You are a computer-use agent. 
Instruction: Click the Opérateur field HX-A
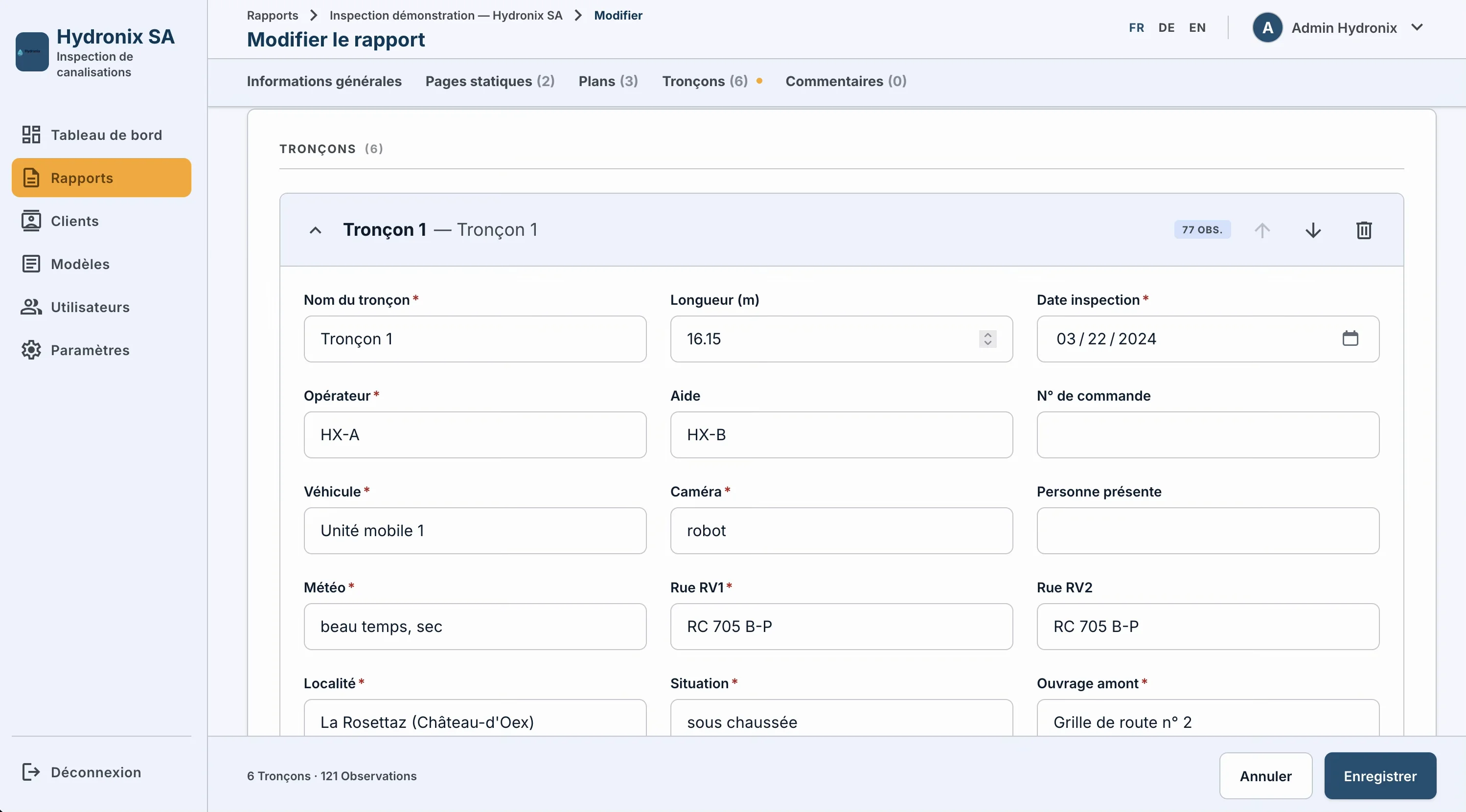475,435
